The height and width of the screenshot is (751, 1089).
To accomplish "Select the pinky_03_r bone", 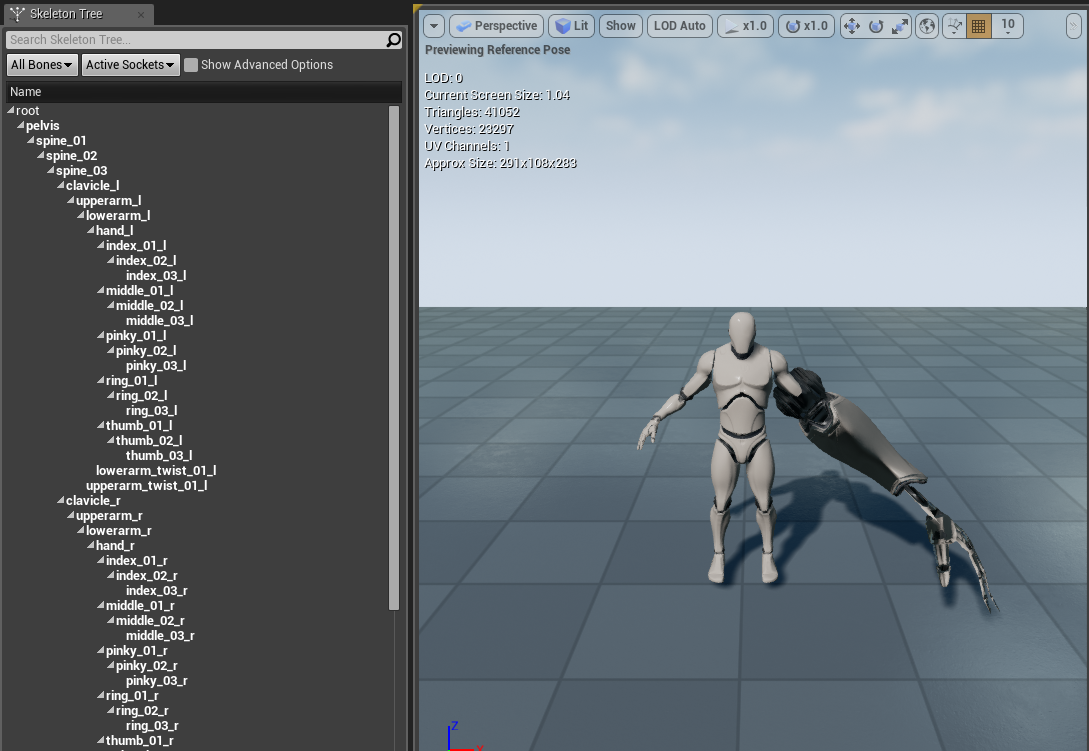I will click(157, 681).
